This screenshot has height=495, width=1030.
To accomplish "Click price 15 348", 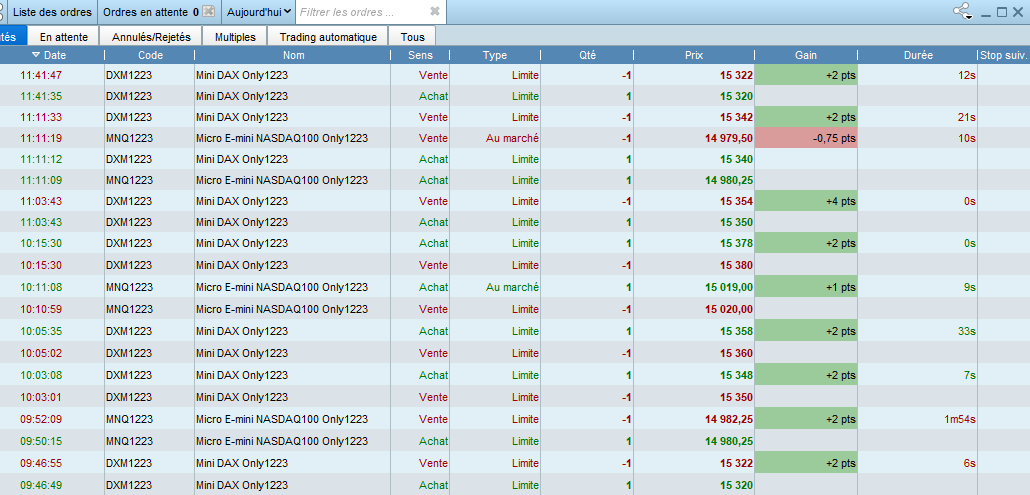I will point(736,375).
